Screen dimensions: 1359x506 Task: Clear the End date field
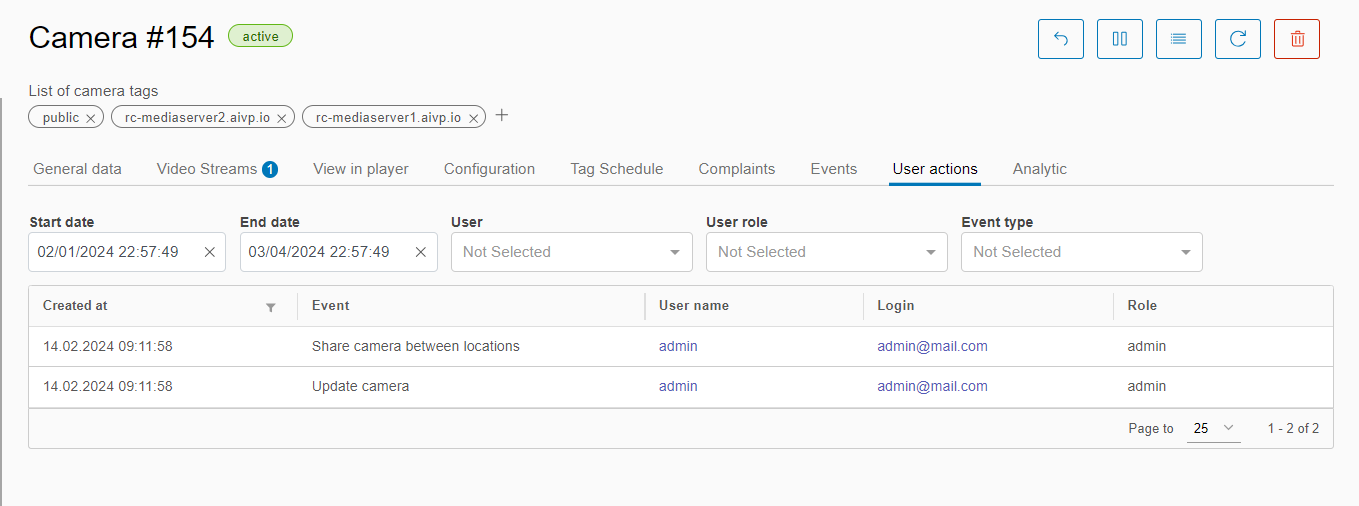(x=421, y=252)
